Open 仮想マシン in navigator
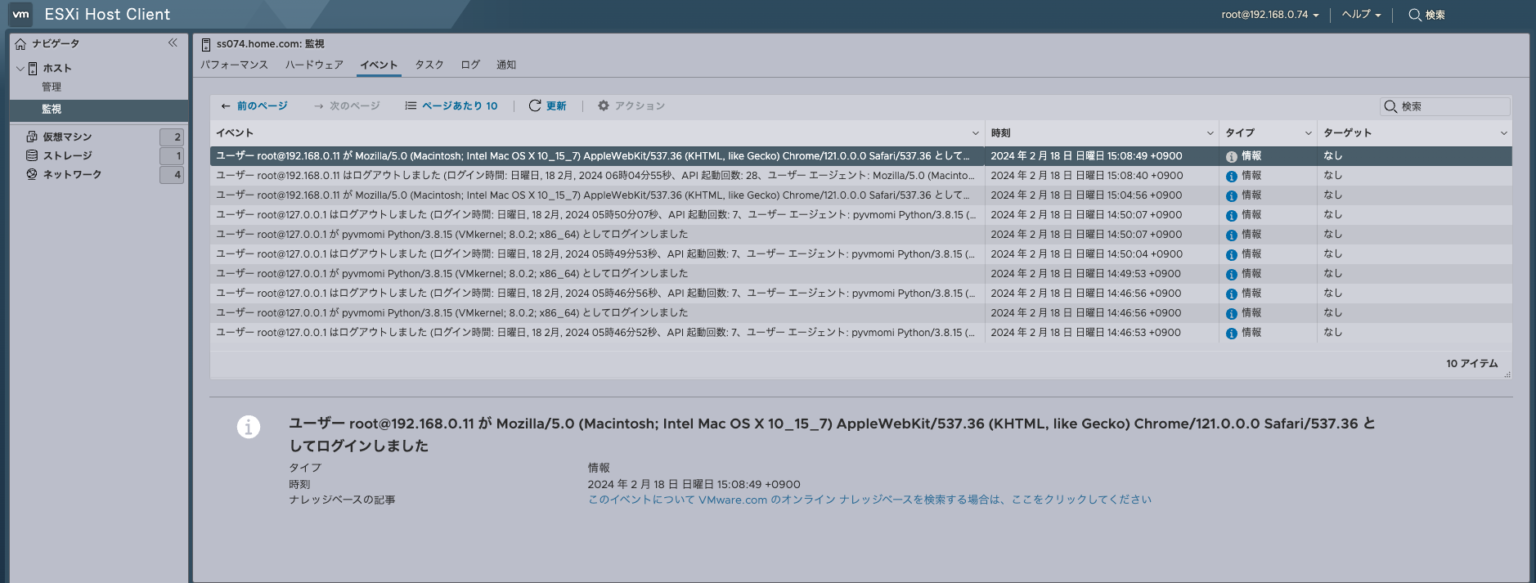Image resolution: width=1536 pixels, height=583 pixels. click(x=67, y=137)
